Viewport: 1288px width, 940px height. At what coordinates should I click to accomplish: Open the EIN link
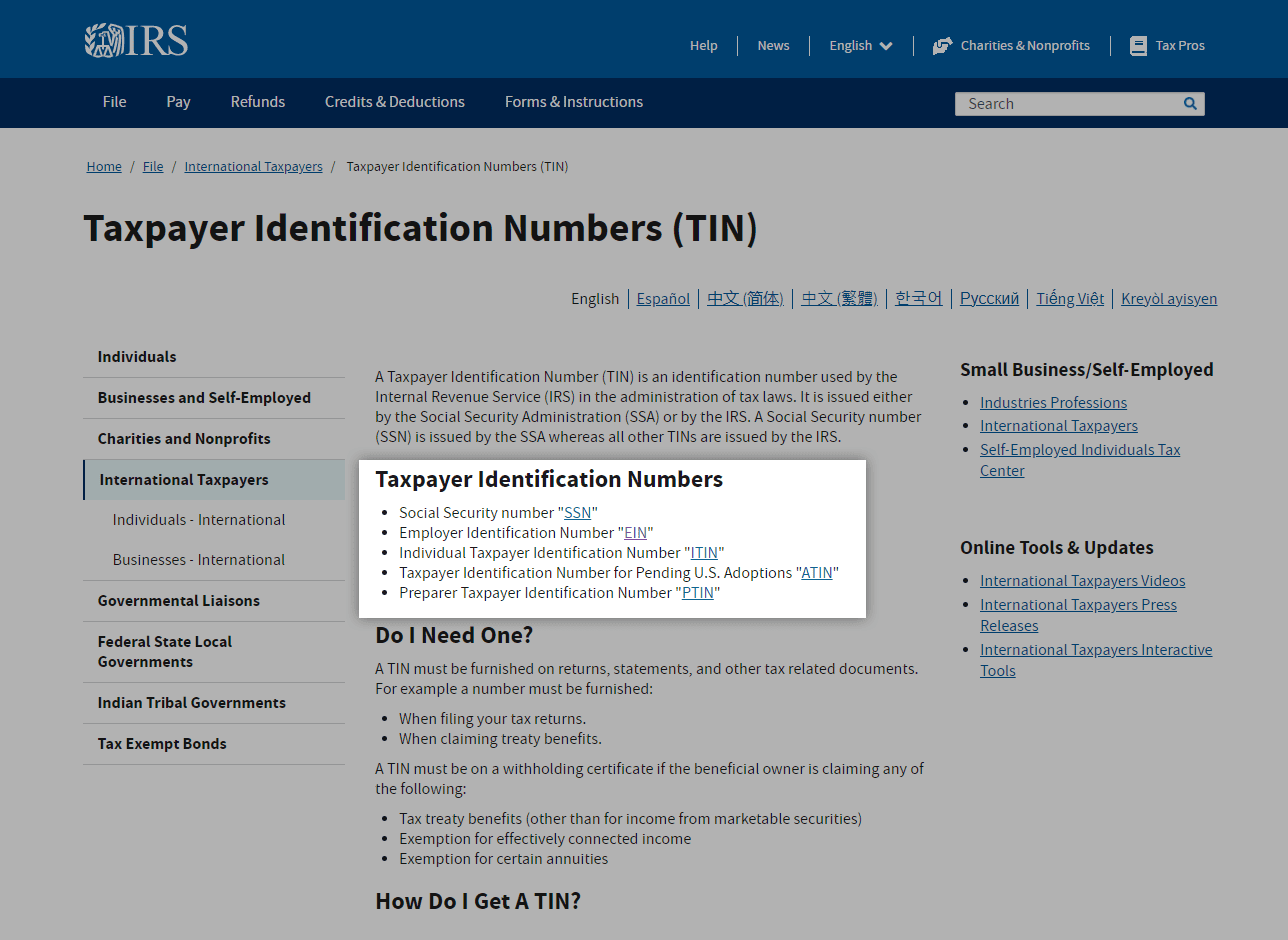point(635,533)
